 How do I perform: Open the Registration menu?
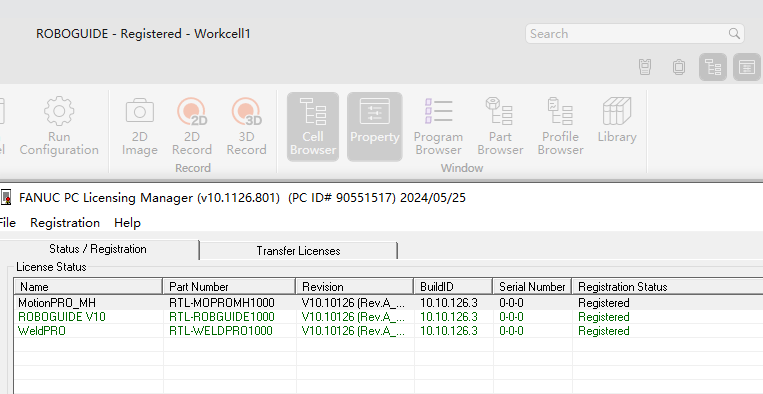coord(65,223)
